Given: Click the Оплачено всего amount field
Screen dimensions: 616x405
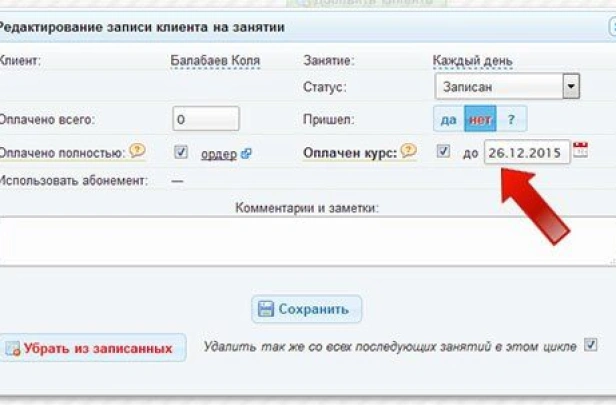Looking at the screenshot, I should point(205,119).
